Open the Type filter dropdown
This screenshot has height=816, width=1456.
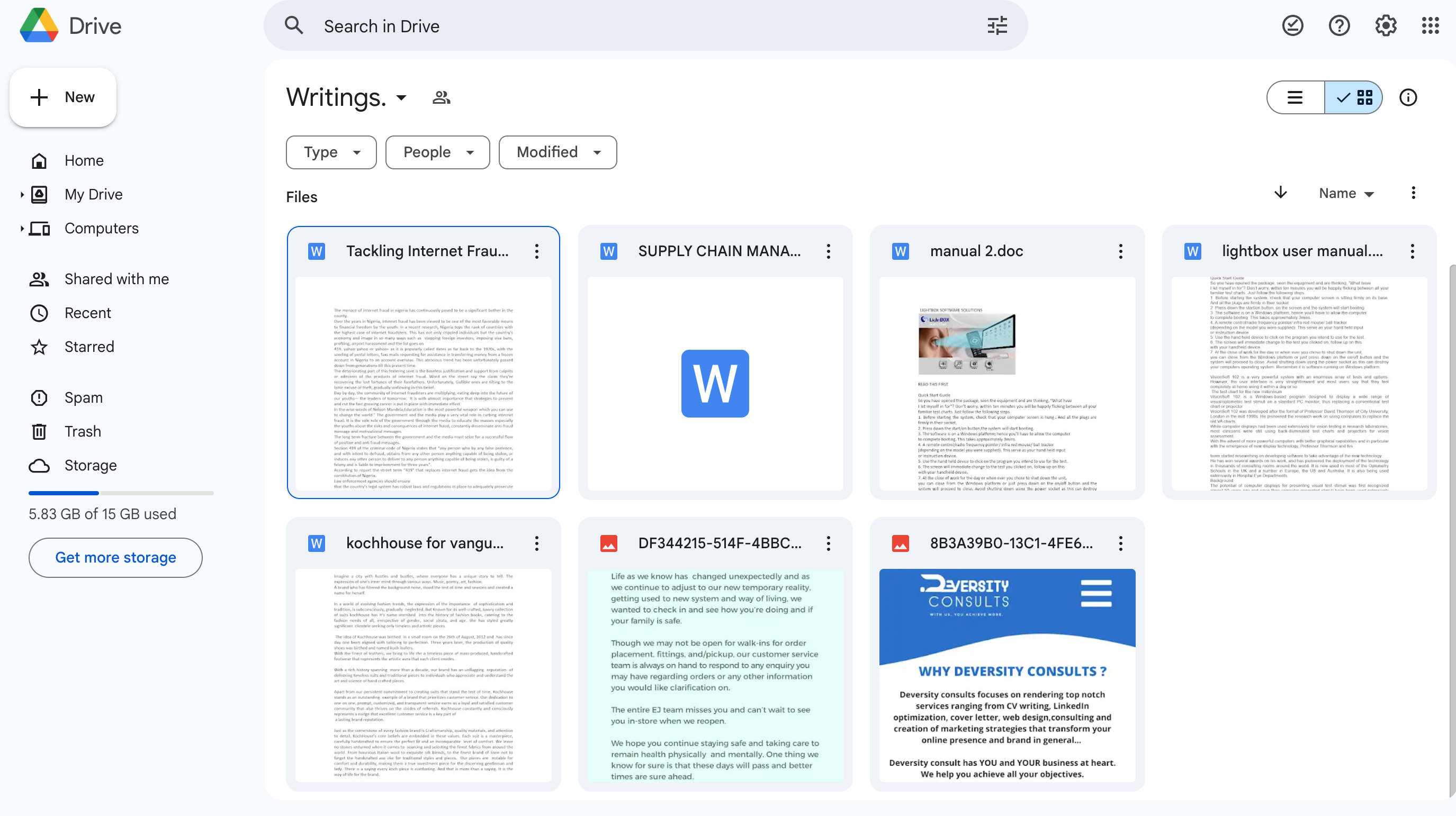coord(331,152)
